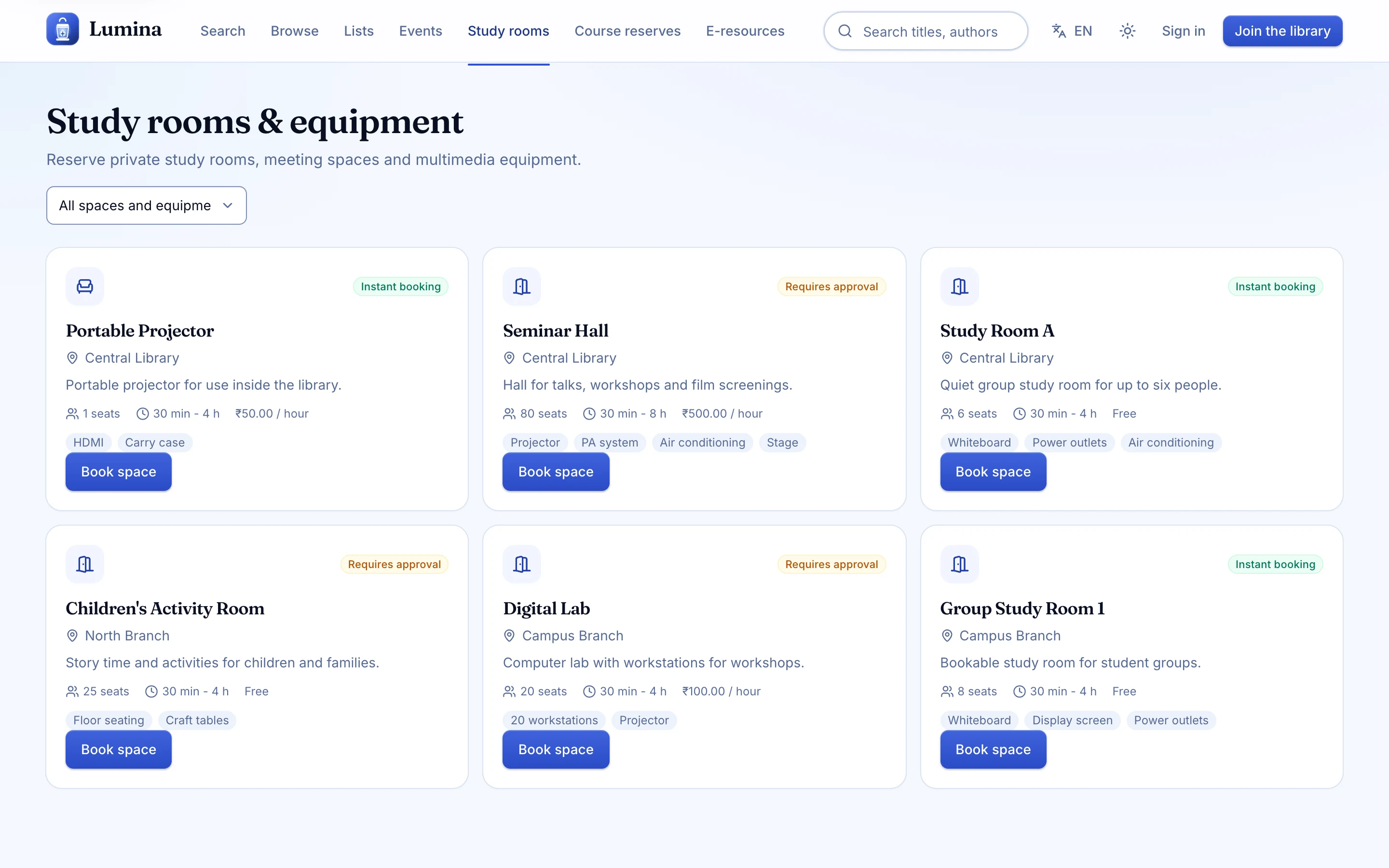Image resolution: width=1389 pixels, height=868 pixels.
Task: Click the Study Room A door icon
Action: click(x=959, y=286)
